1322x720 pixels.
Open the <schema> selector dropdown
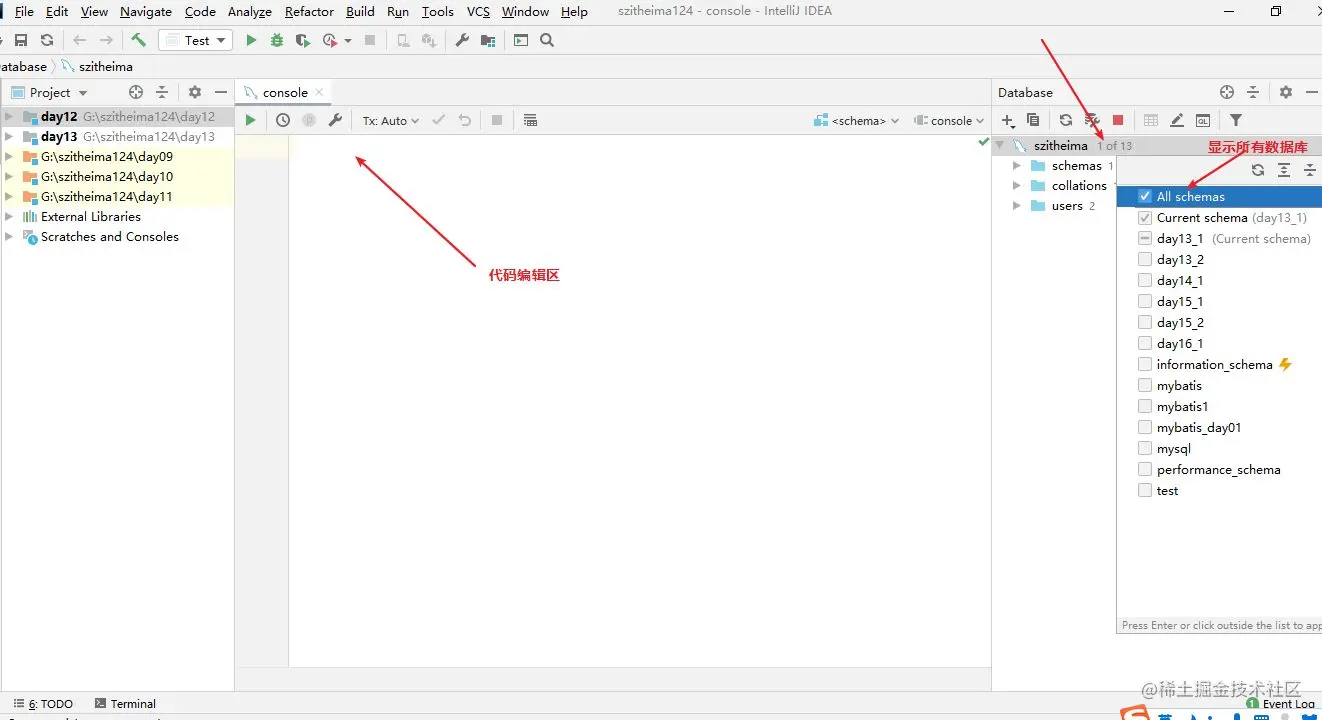857,120
